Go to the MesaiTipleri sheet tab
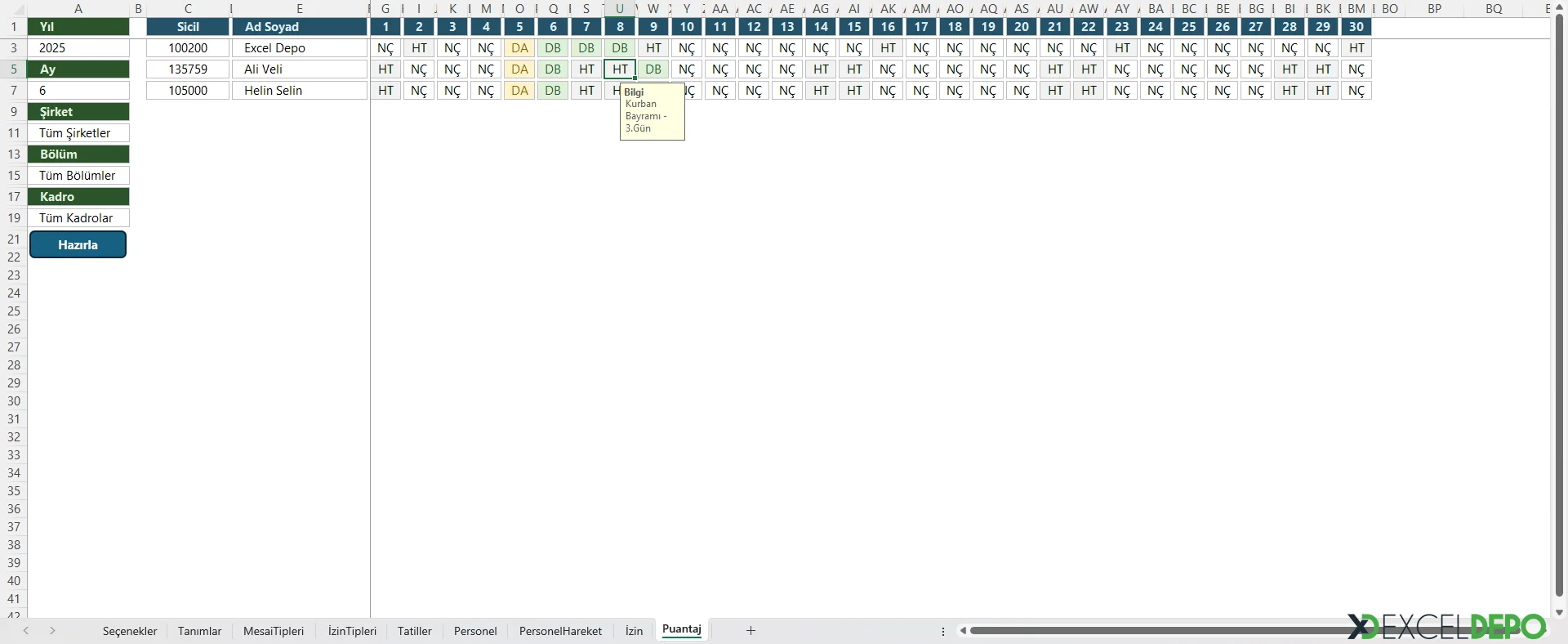The width and height of the screenshot is (1568, 644). pyautogui.click(x=274, y=631)
